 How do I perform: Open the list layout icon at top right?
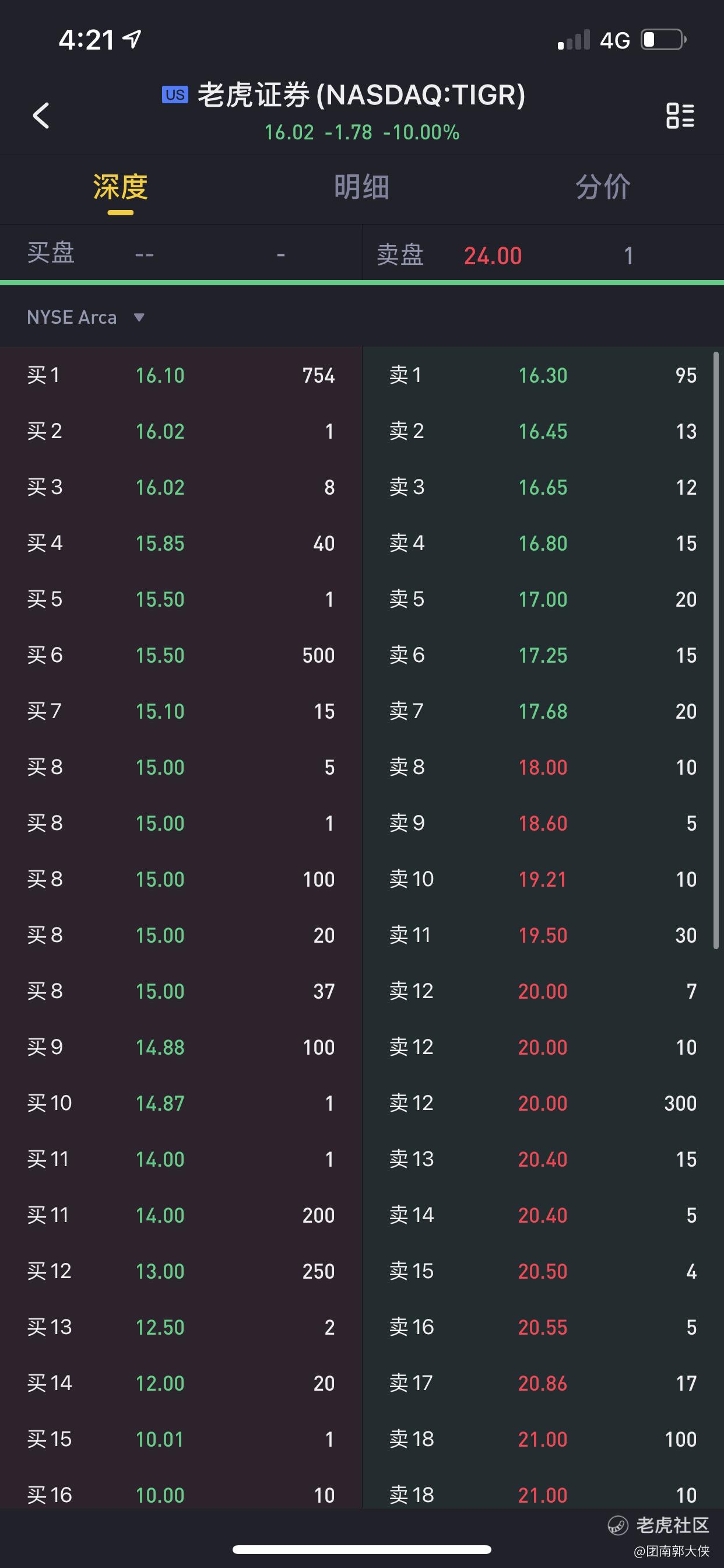680,115
